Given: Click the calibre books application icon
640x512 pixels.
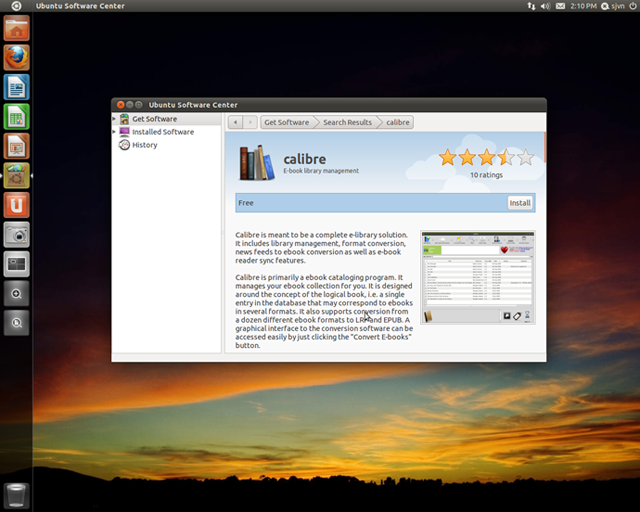Looking at the screenshot, I should (257, 163).
